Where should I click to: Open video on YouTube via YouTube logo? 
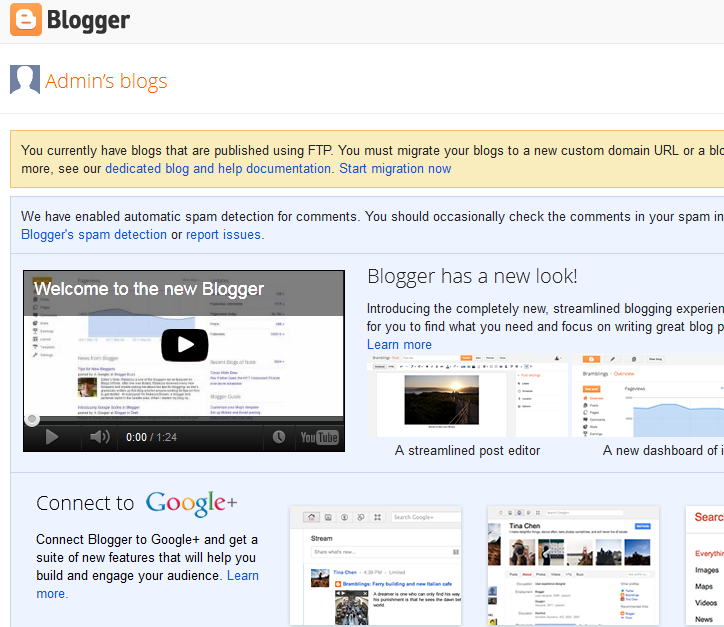(320, 437)
